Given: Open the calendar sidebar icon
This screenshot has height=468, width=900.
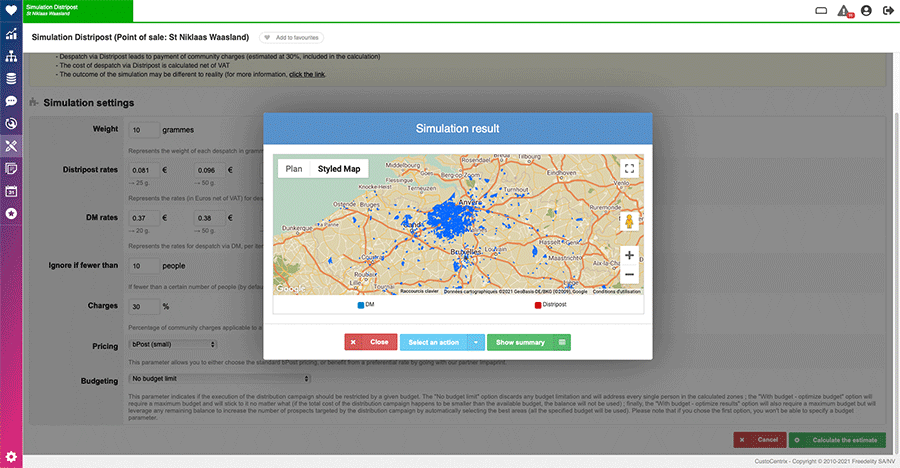Looking at the screenshot, I should point(11,191).
